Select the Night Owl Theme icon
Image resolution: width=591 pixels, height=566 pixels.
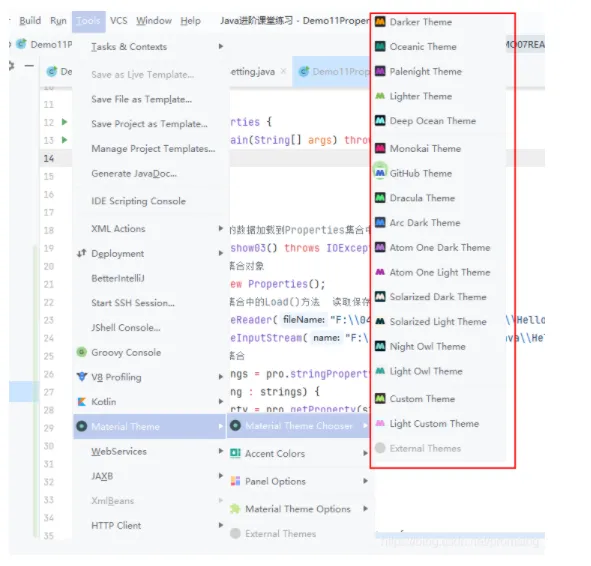pos(380,346)
